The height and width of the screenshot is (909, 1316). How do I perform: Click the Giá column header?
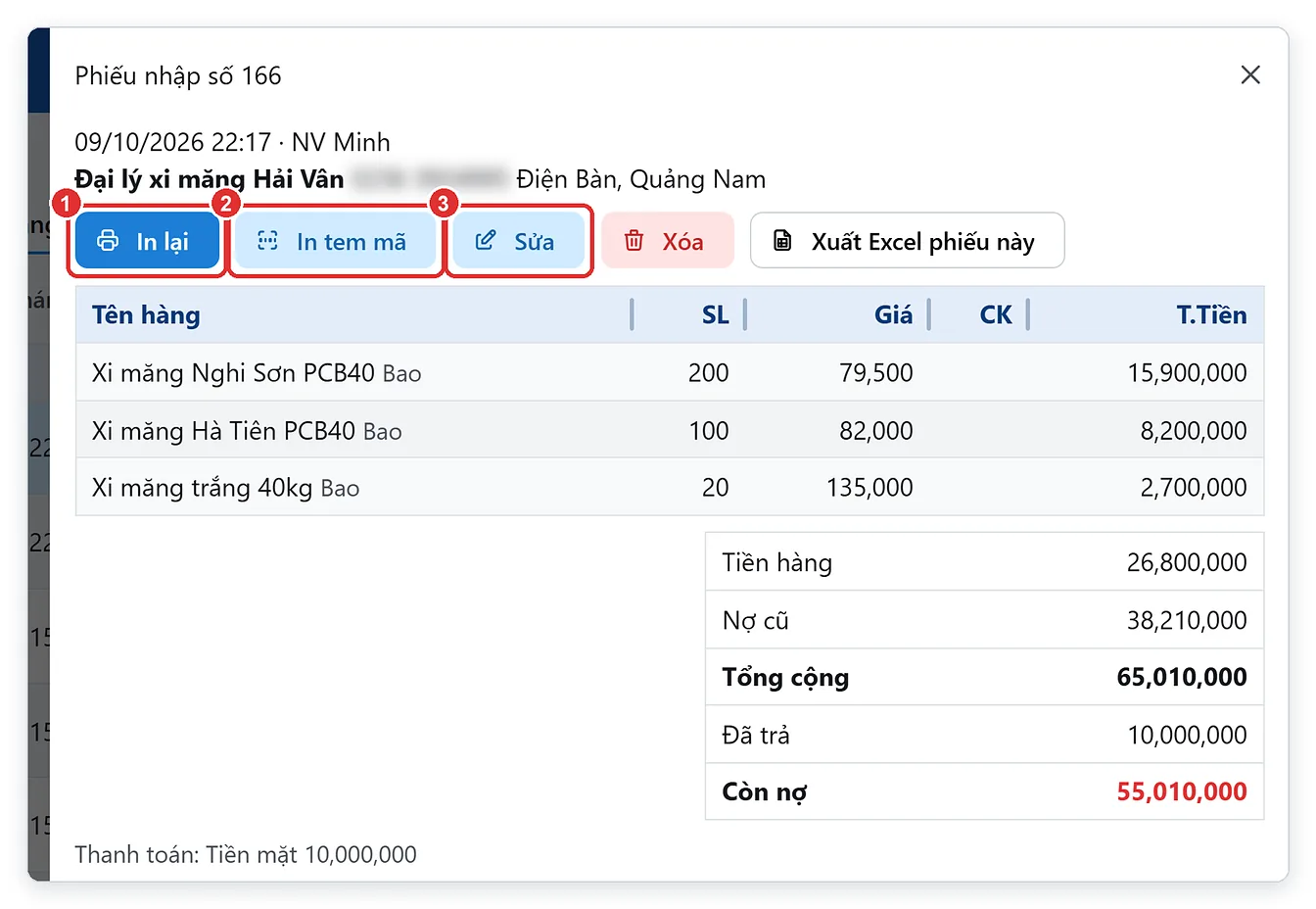(x=894, y=314)
